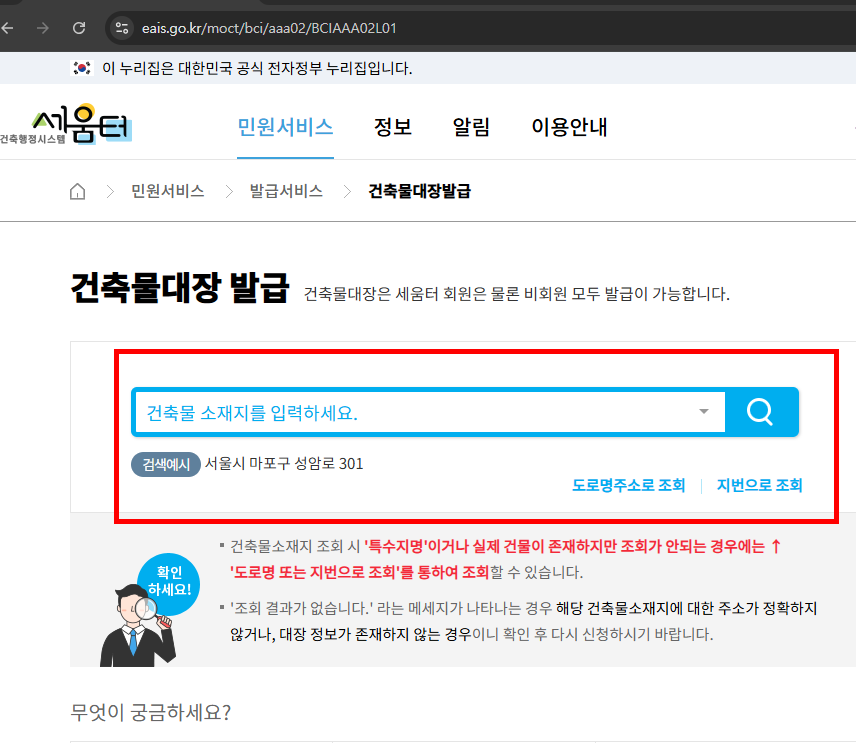Screen dimensions: 856x743
Task: Click the home icon in the breadcrumb
Action: [77, 190]
